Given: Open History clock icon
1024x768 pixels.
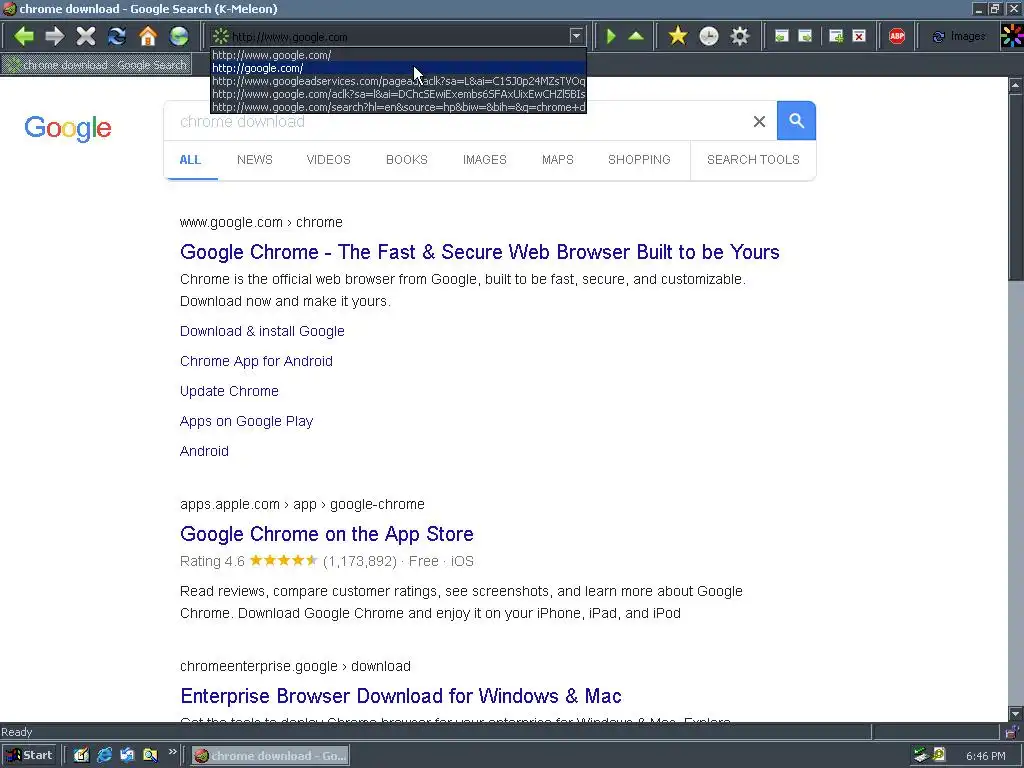Looking at the screenshot, I should 709,36.
